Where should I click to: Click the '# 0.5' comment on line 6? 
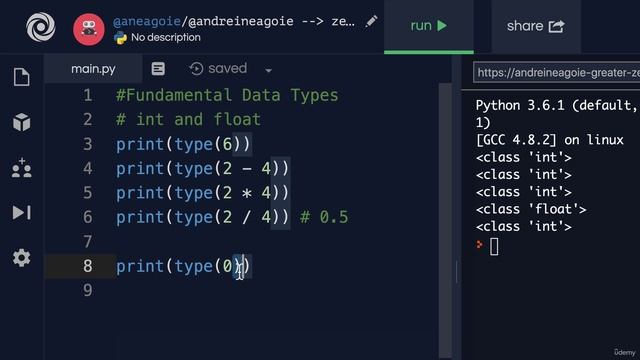pyautogui.click(x=324, y=217)
